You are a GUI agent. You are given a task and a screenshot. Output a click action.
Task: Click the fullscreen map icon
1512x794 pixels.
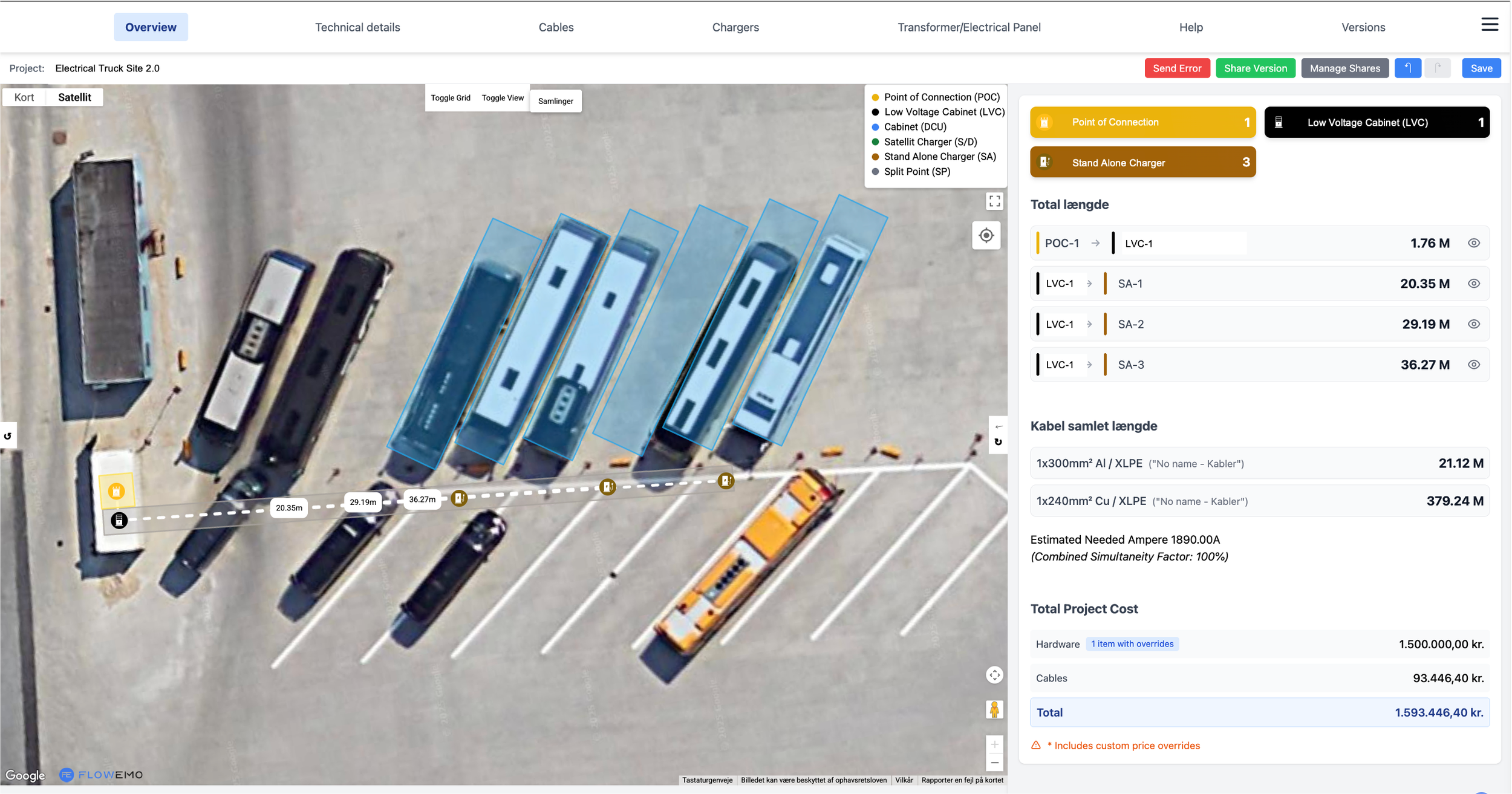pos(994,201)
